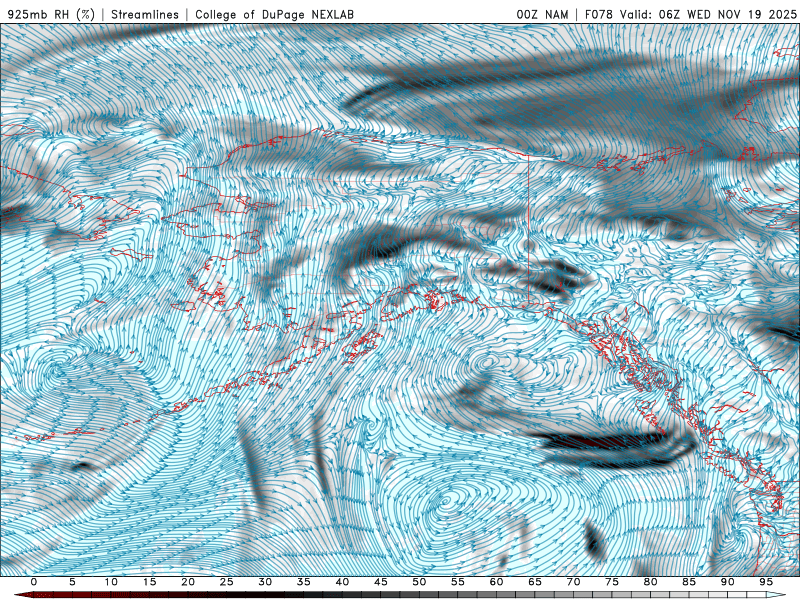Click the "Streamlines" label in header
The height and width of the screenshot is (600, 800).
(145, 14)
